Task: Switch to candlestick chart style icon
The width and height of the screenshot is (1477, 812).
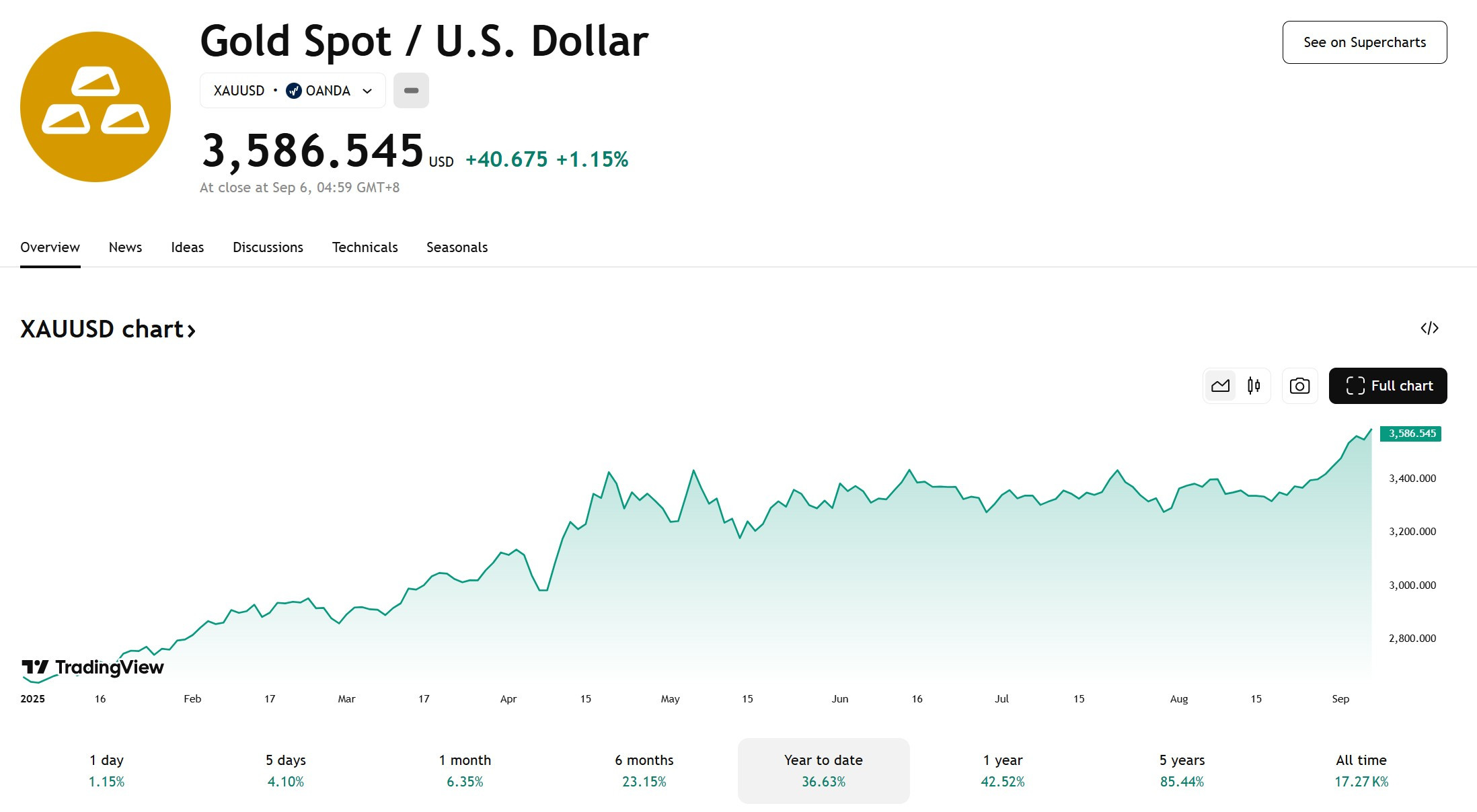Action: pyautogui.click(x=1254, y=386)
